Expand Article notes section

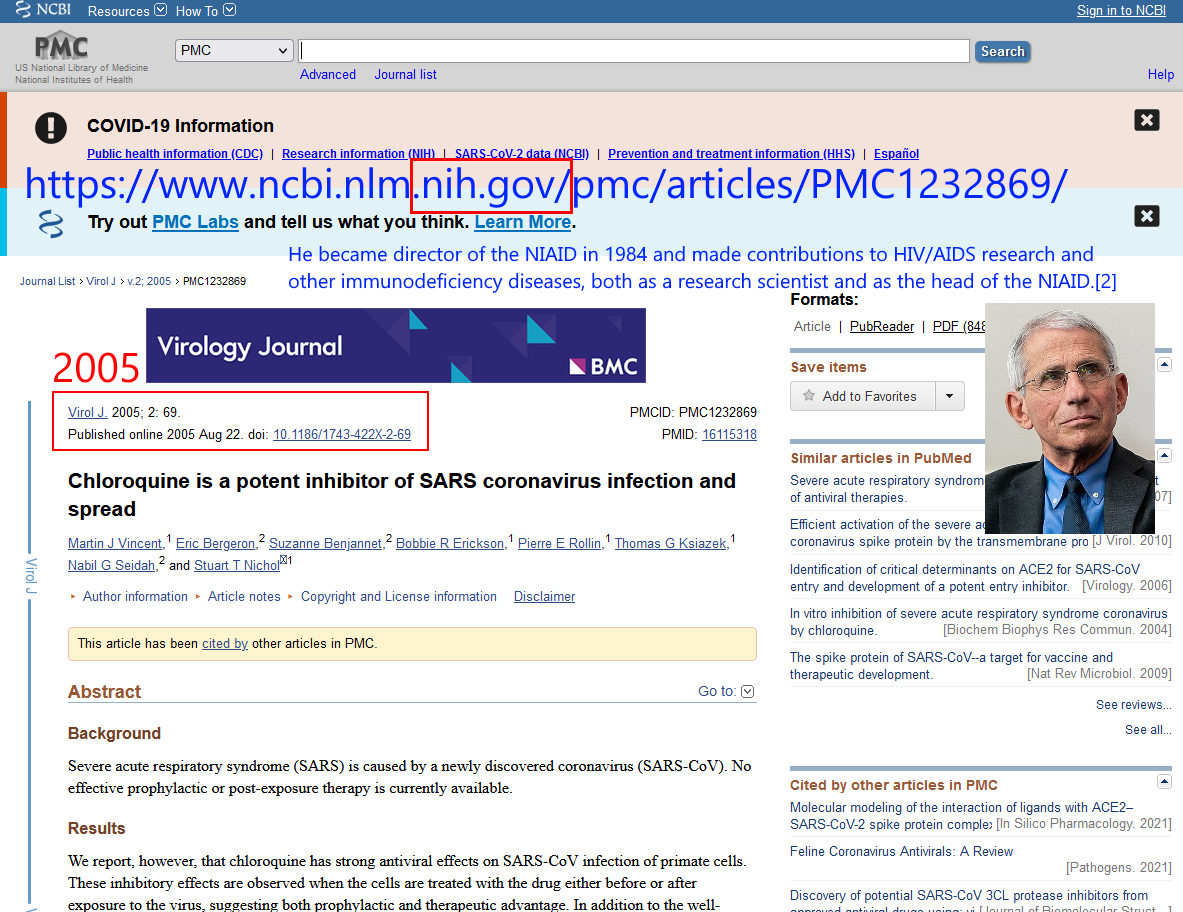point(244,596)
